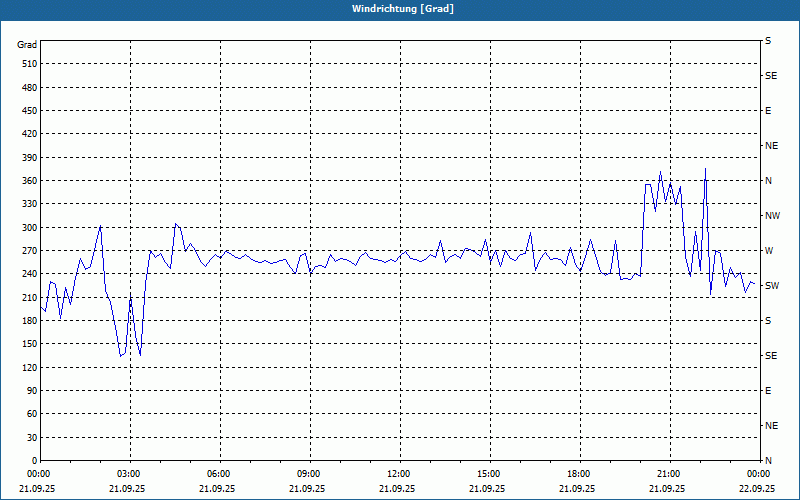Viewport: 800px width, 500px height.
Task: Click the 120 degree axis label
Action: (x=30, y=367)
